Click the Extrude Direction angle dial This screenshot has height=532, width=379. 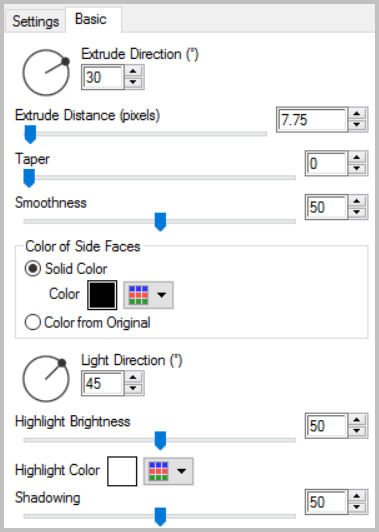click(x=46, y=72)
